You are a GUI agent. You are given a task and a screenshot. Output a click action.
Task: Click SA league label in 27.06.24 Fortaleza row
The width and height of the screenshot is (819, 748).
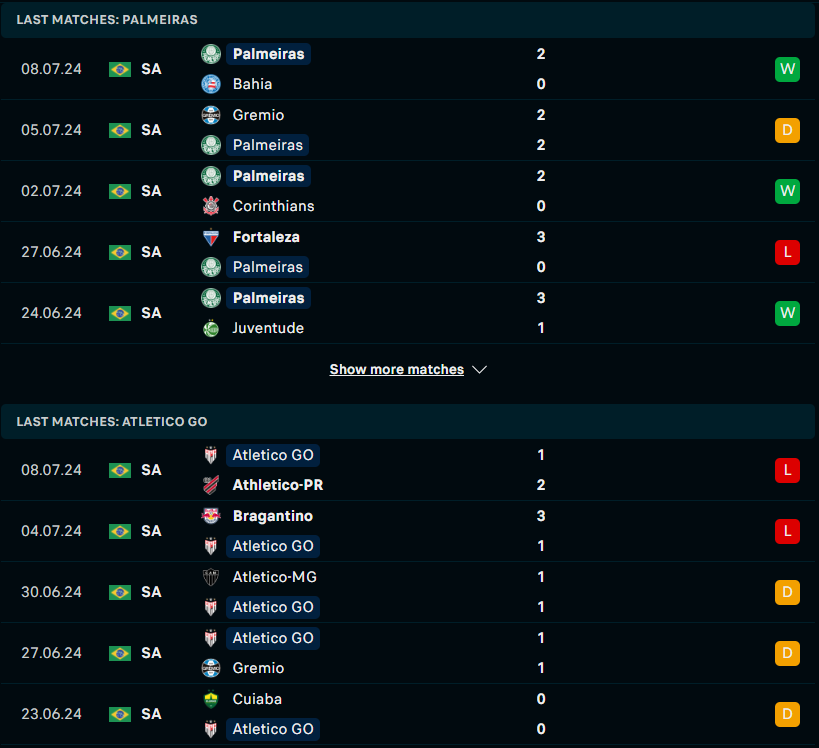[x=151, y=252]
